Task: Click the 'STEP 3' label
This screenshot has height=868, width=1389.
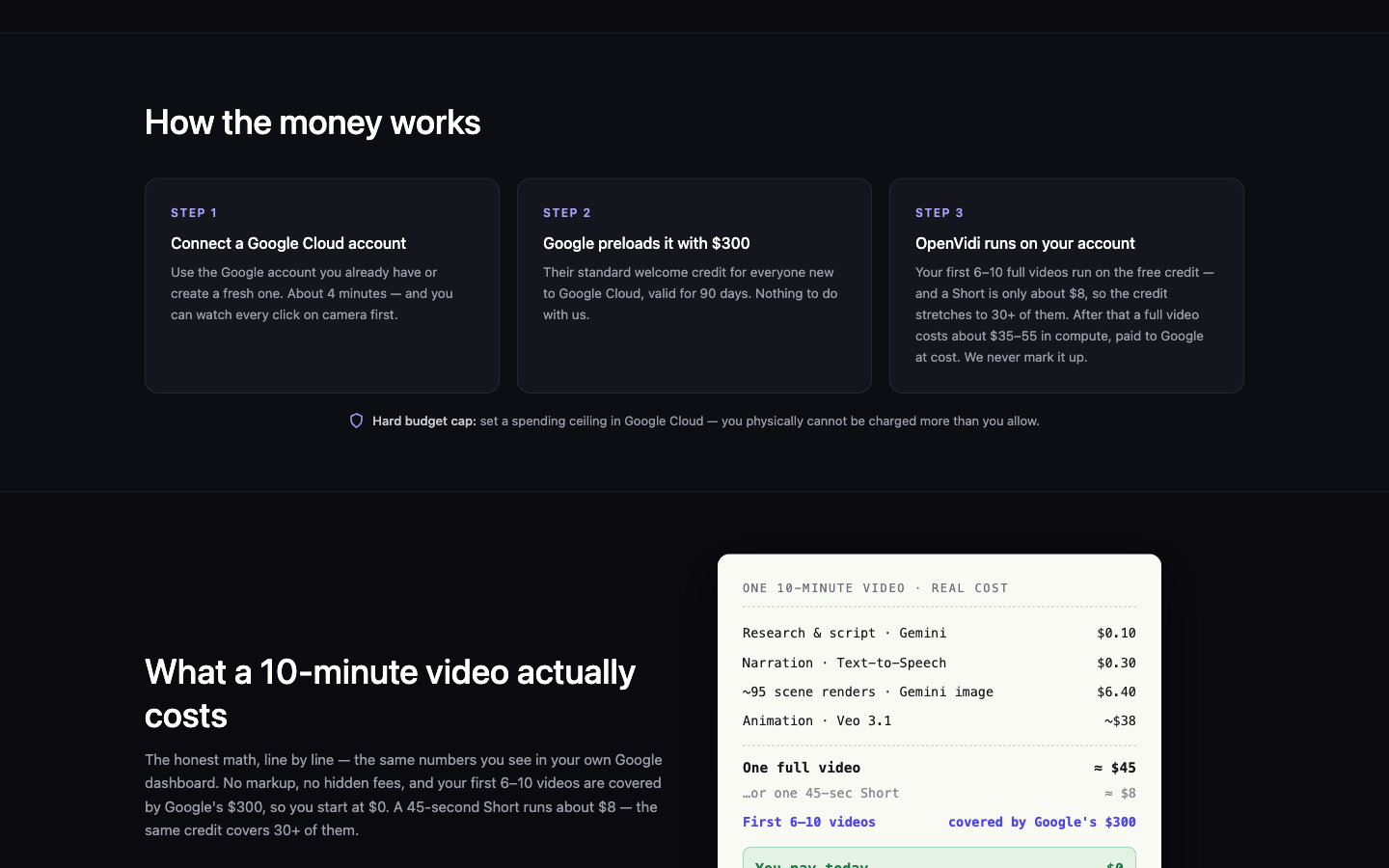Action: pyautogui.click(x=940, y=212)
